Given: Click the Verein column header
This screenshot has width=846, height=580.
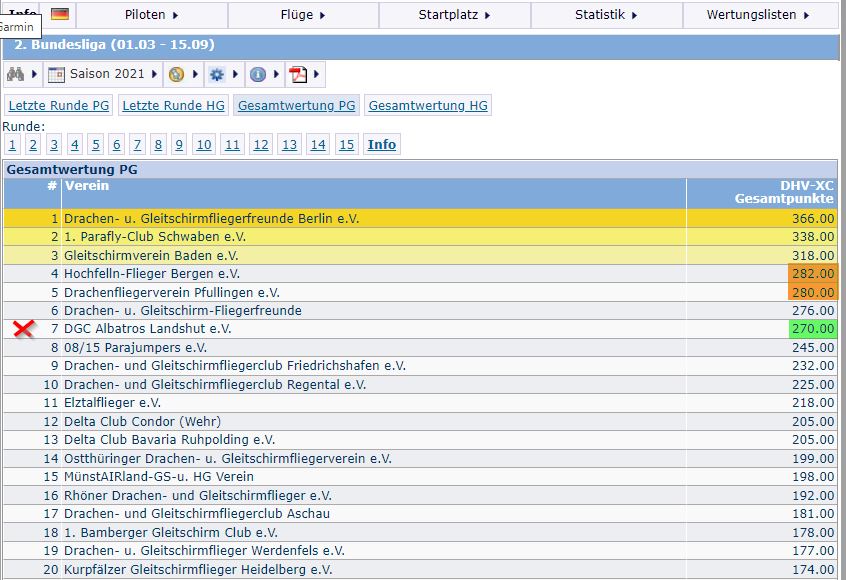Looking at the screenshot, I should pyautogui.click(x=373, y=193).
